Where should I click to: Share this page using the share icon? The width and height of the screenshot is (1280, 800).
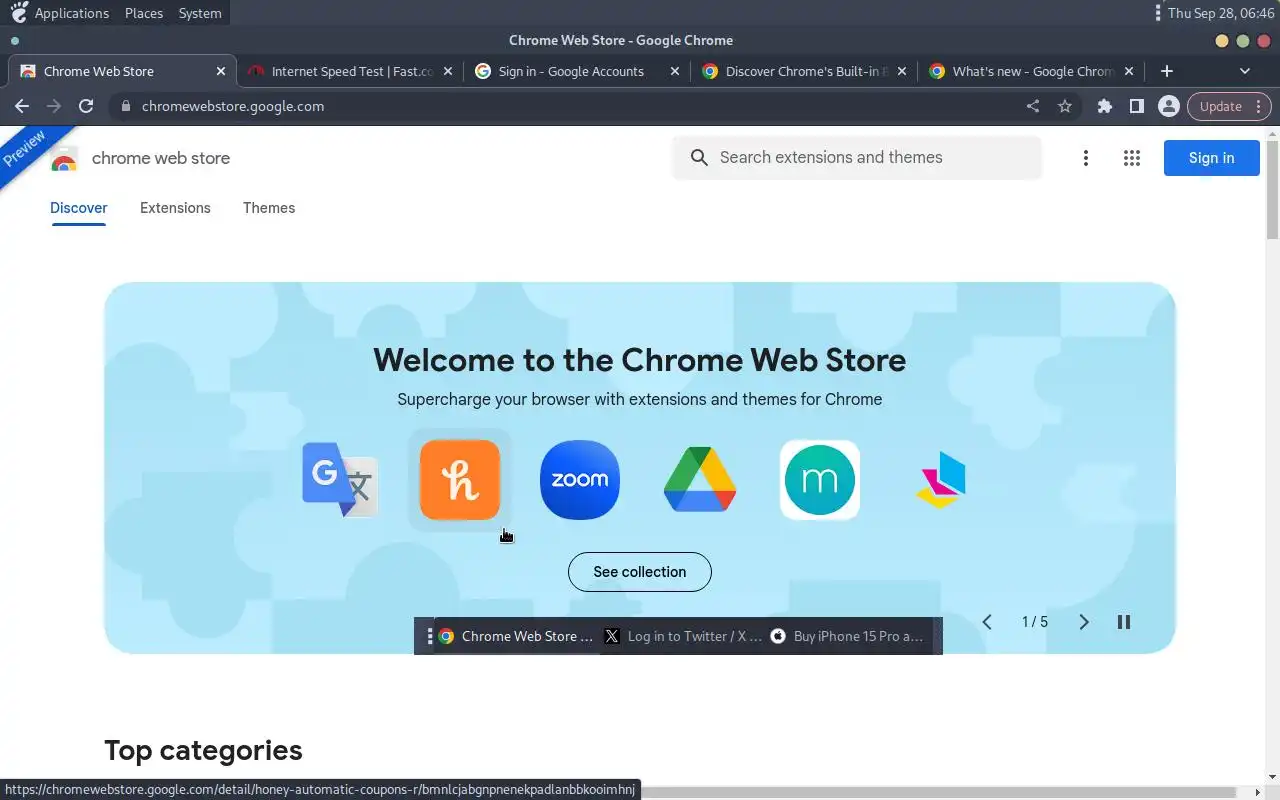[x=1033, y=106]
